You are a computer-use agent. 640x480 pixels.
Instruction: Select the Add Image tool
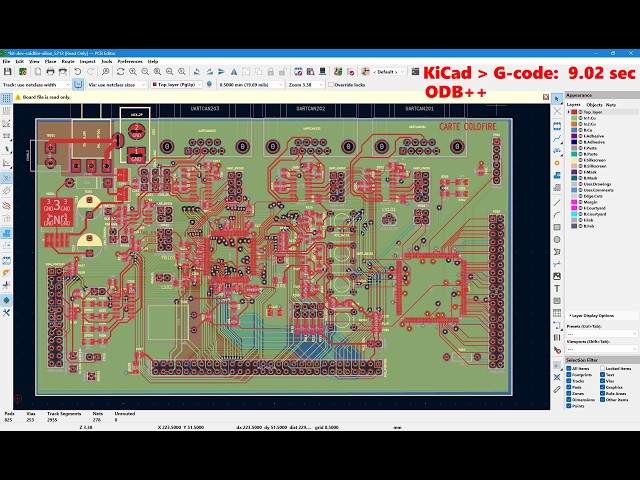557,276
